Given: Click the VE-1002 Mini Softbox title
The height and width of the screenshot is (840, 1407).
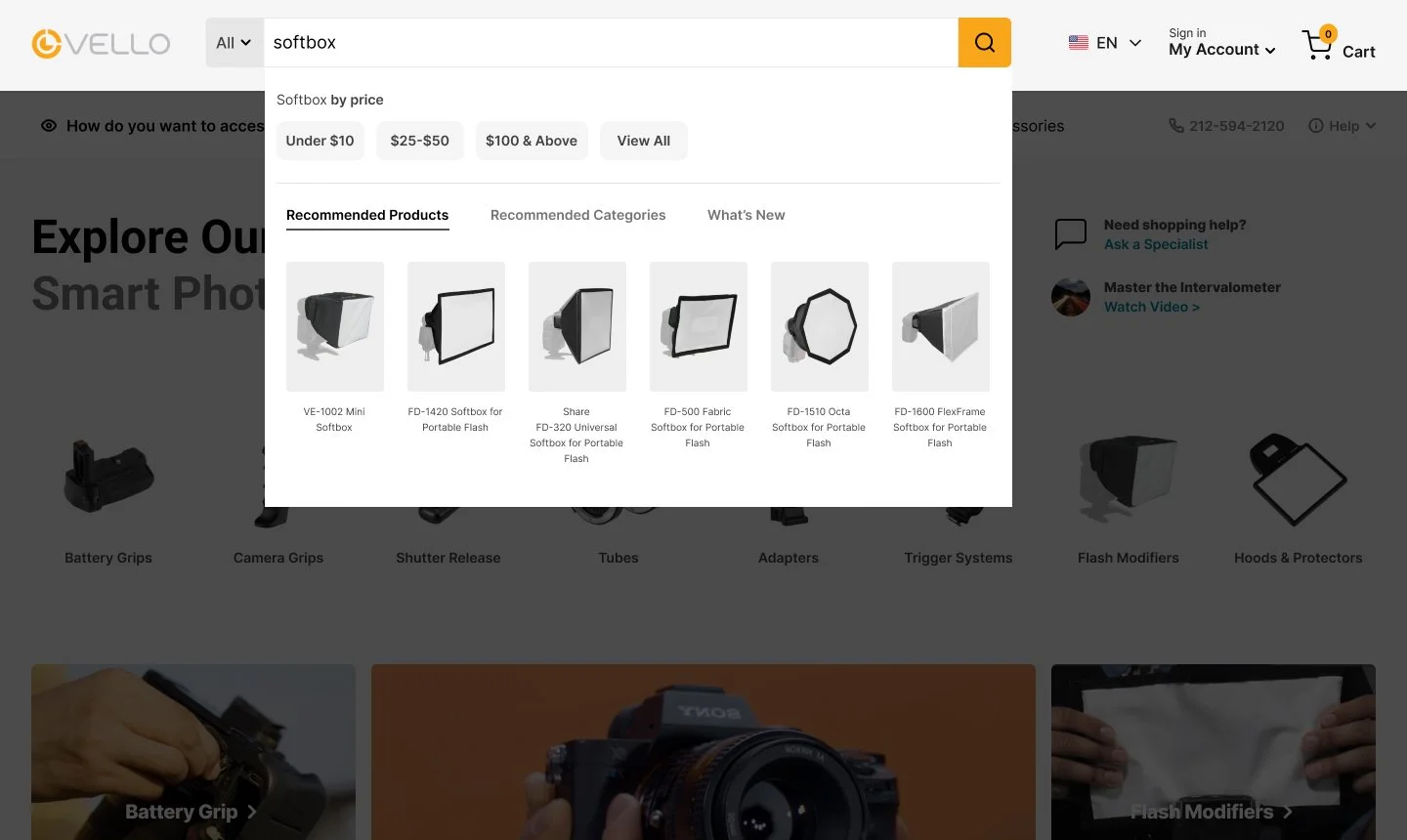Looking at the screenshot, I should [334, 419].
